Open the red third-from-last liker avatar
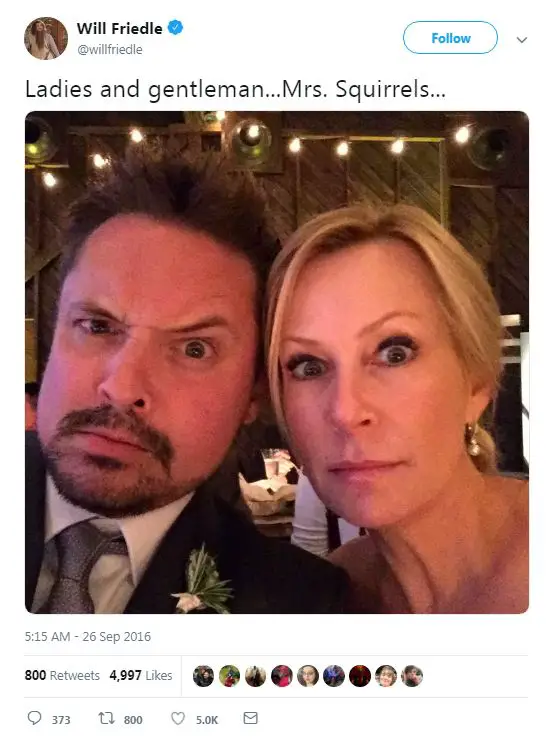The height and width of the screenshot is (751, 546). pyautogui.click(x=360, y=676)
